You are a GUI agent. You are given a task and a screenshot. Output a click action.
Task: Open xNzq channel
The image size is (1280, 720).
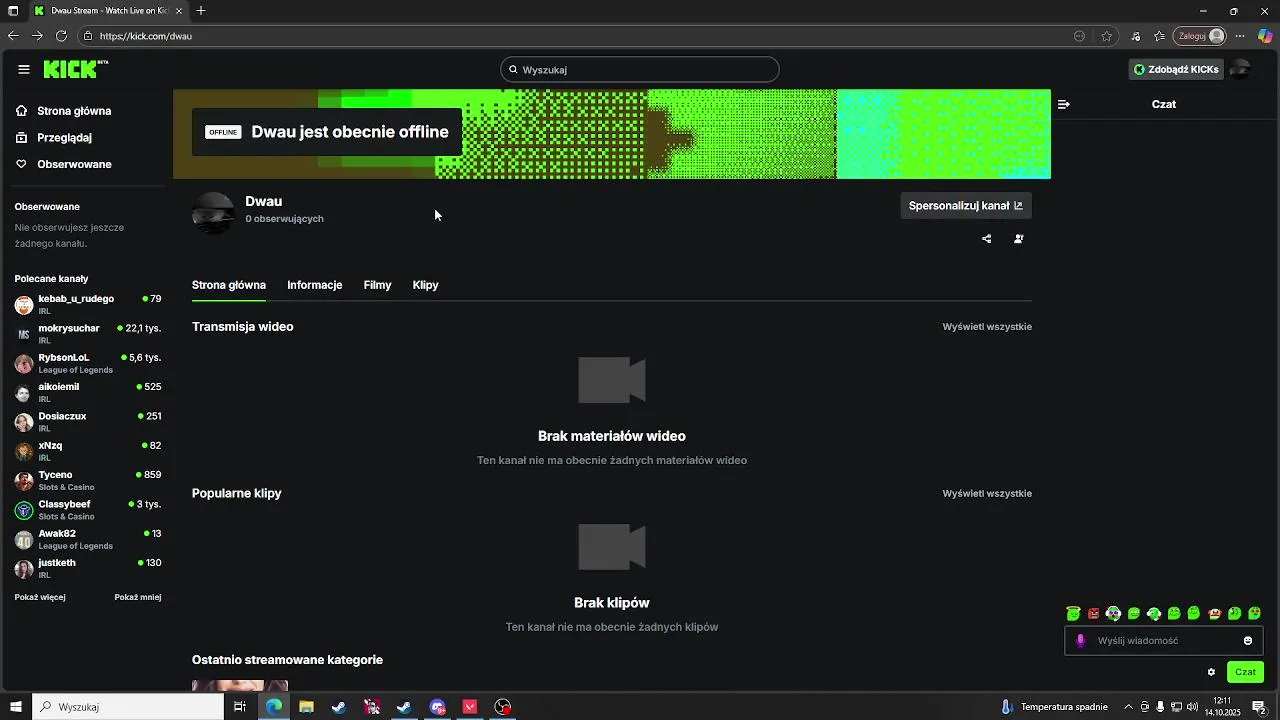click(88, 451)
